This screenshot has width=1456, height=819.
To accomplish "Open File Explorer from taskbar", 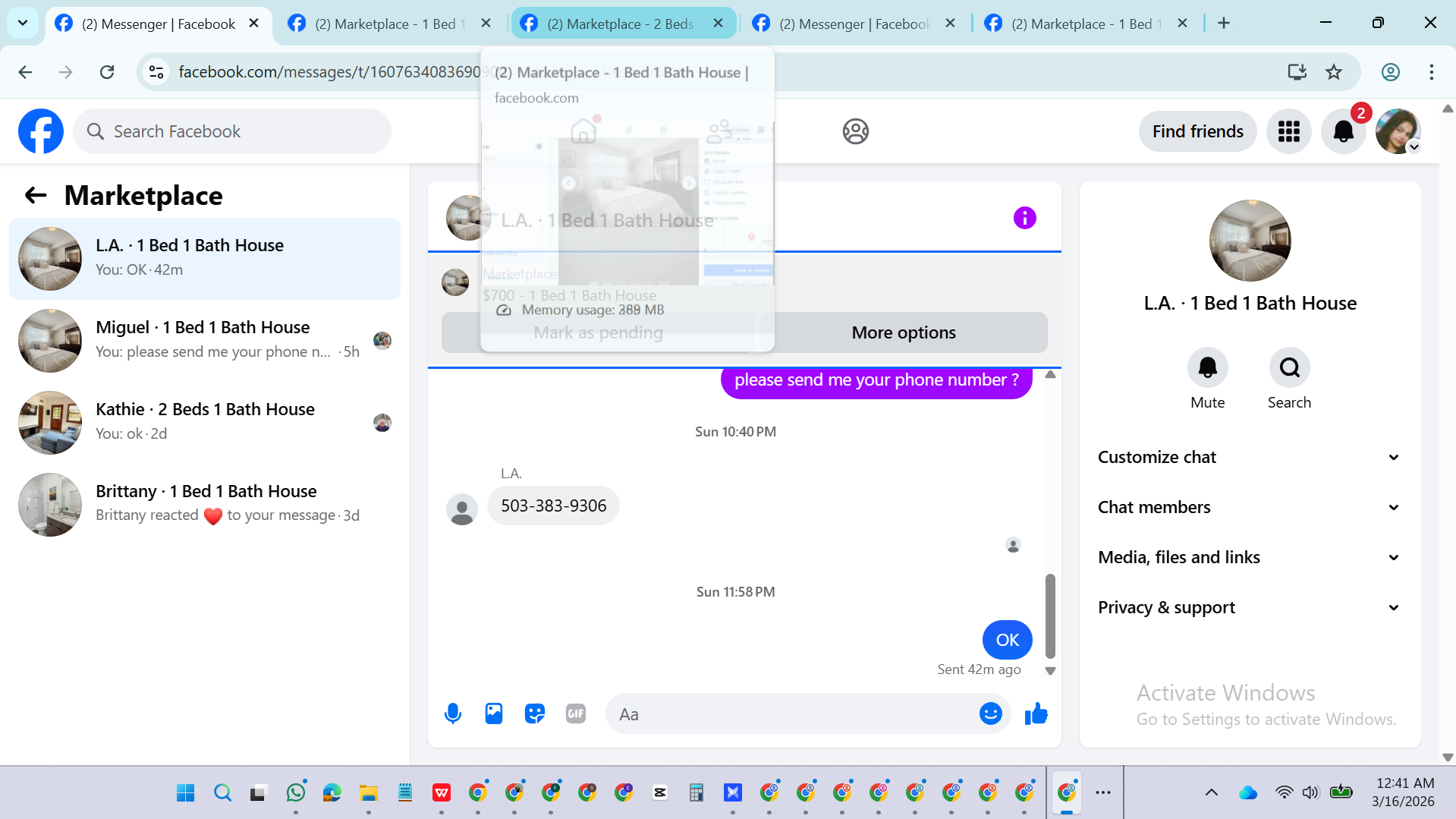I will tap(369, 792).
